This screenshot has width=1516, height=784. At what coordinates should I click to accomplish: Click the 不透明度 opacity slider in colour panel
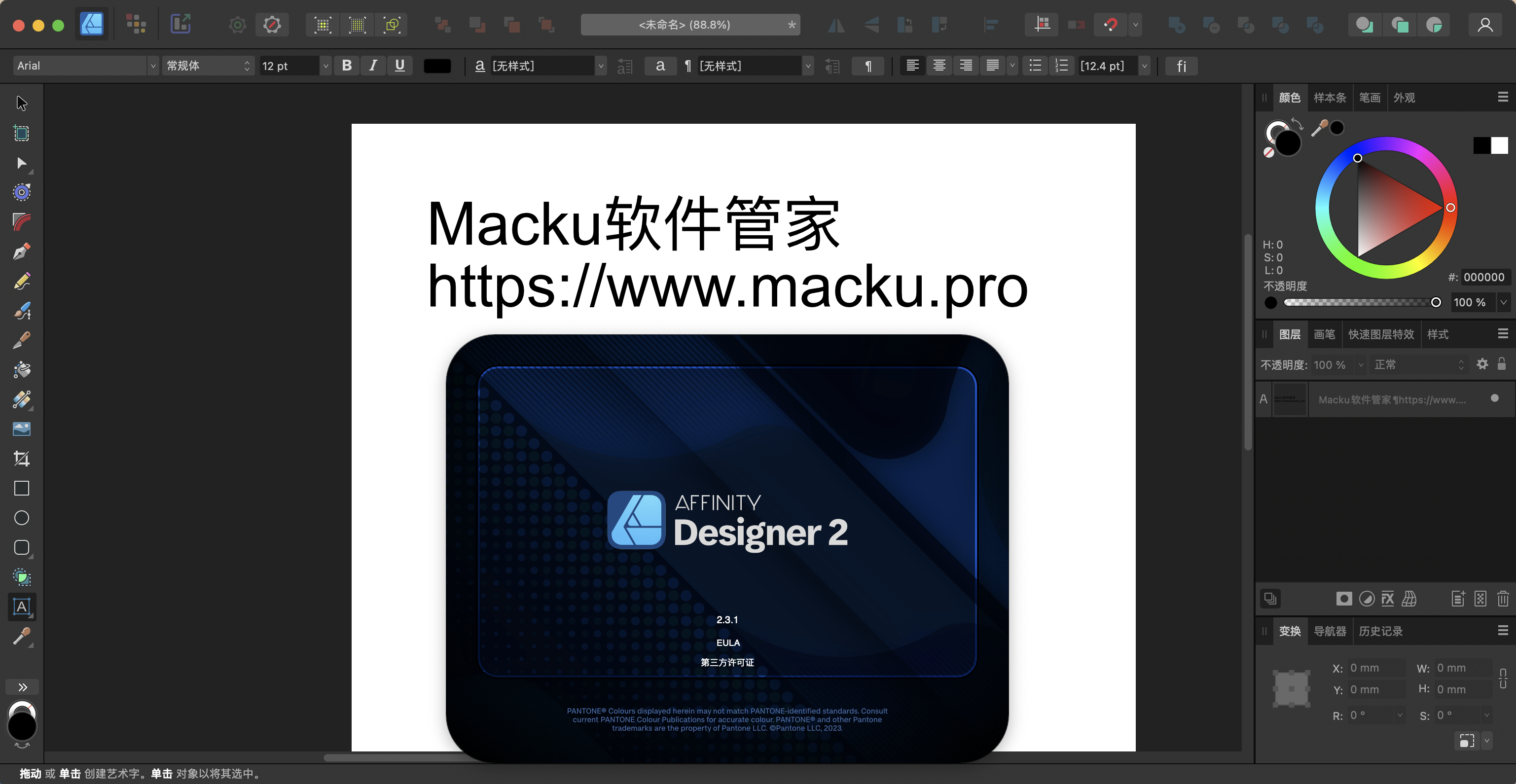coord(1362,302)
